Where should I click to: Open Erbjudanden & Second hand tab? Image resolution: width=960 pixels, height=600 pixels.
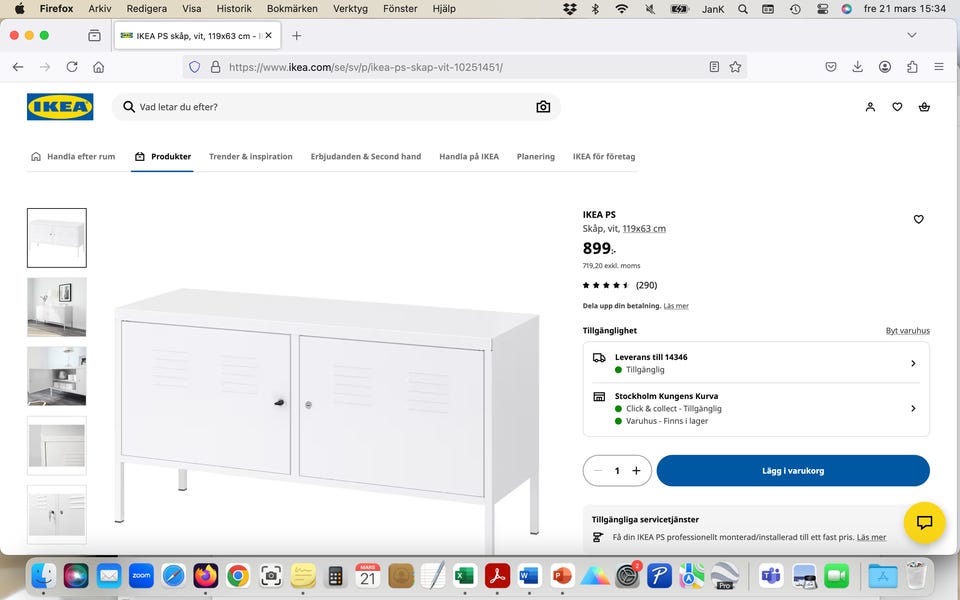(x=366, y=156)
